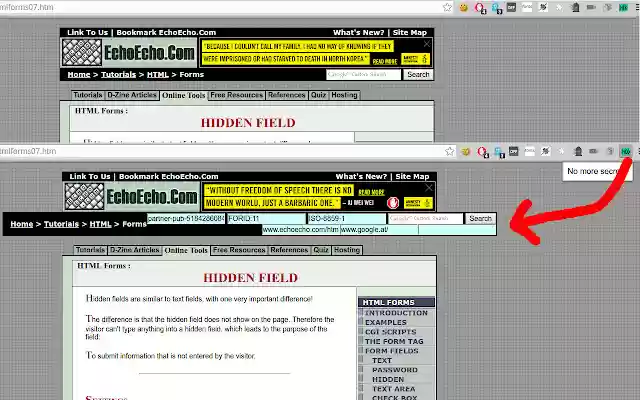640x400 pixels.
Task: Open Tutorials tab in upper window
Action: 88,95
